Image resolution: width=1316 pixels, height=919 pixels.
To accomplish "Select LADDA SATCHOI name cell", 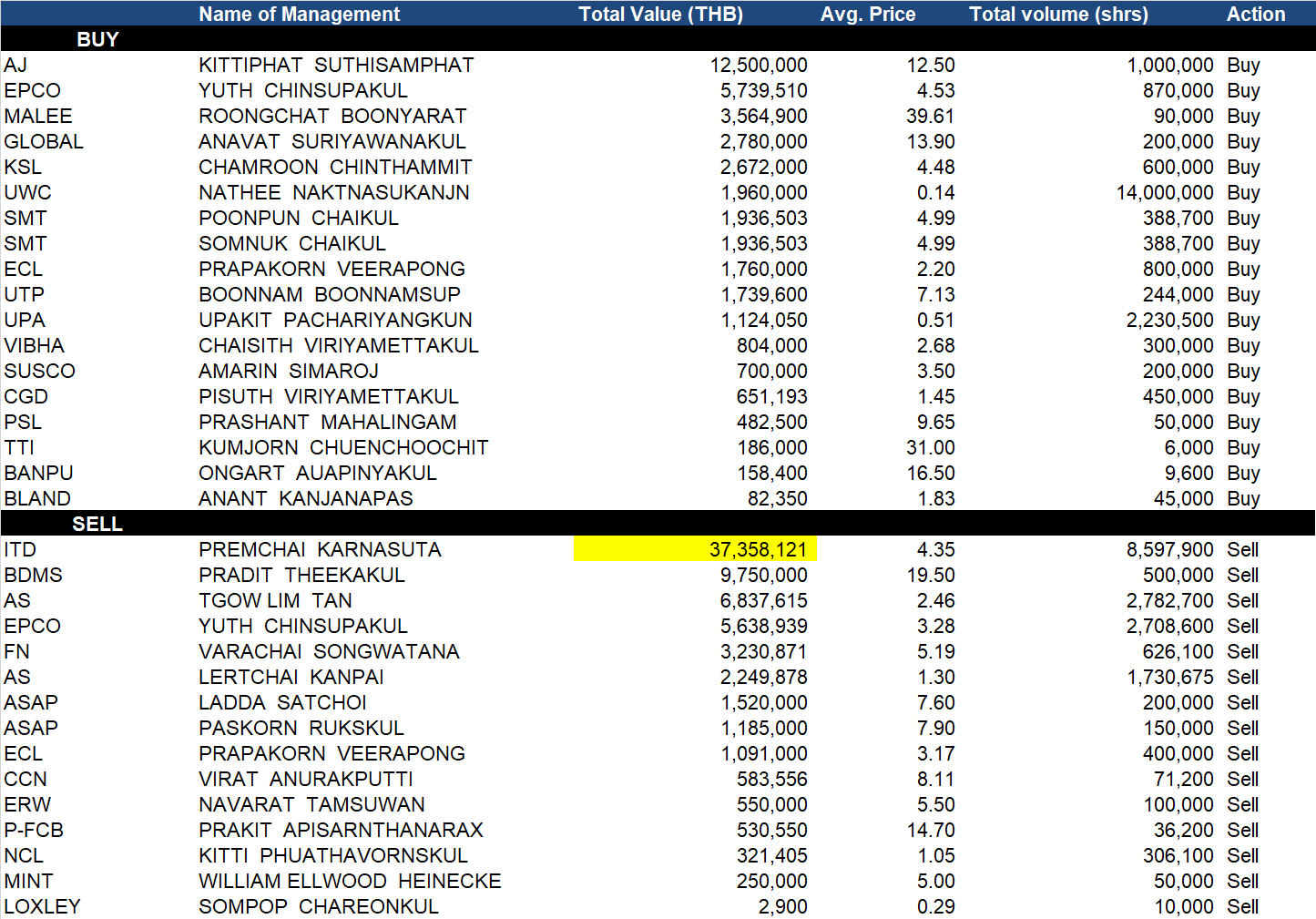I will pyautogui.click(x=282, y=702).
